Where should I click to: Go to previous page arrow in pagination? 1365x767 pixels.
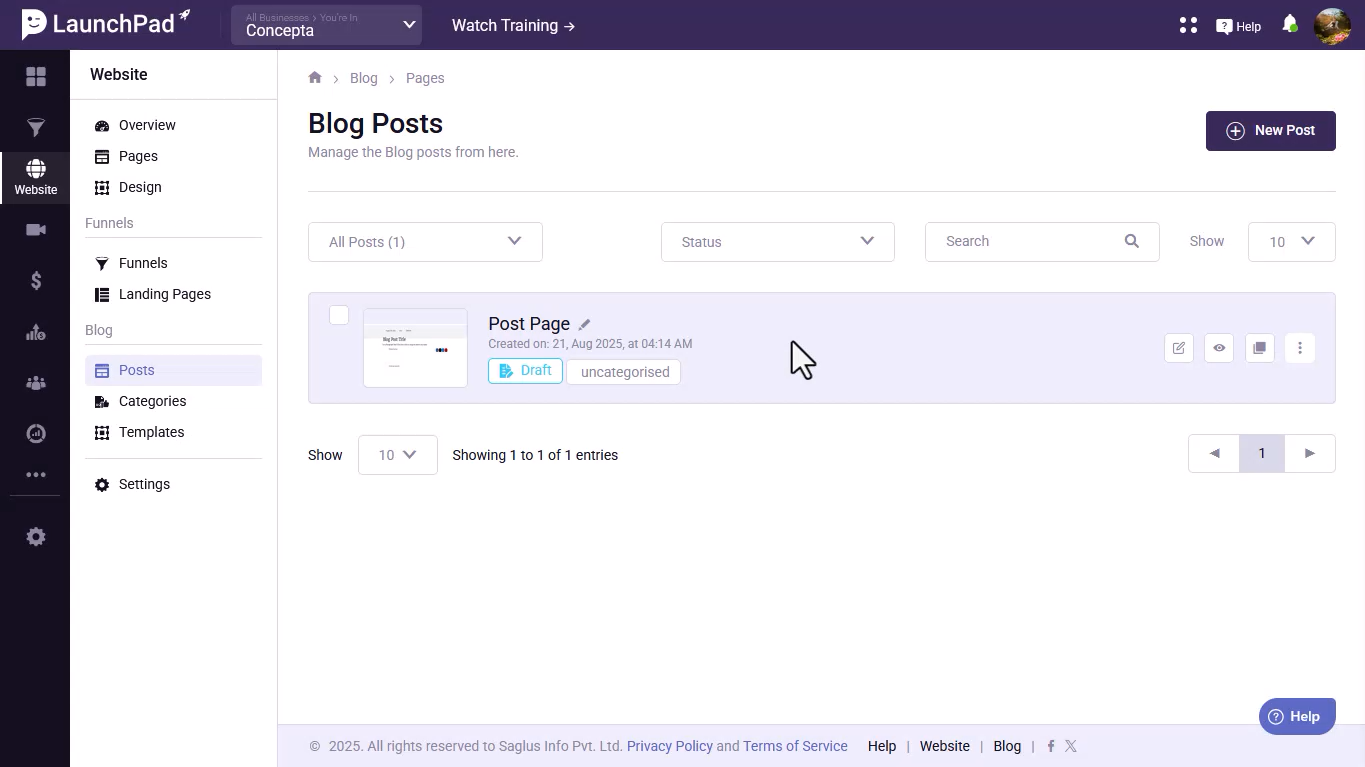pyautogui.click(x=1214, y=453)
